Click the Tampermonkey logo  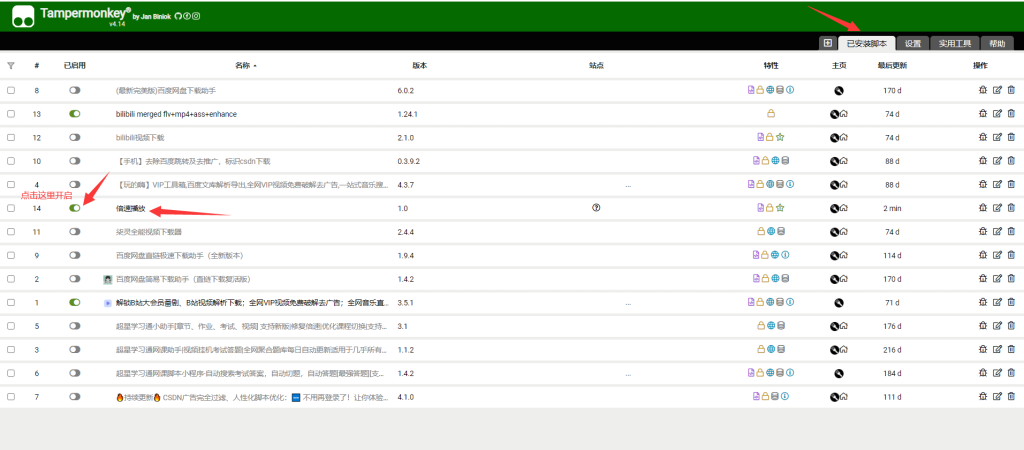click(x=23, y=16)
